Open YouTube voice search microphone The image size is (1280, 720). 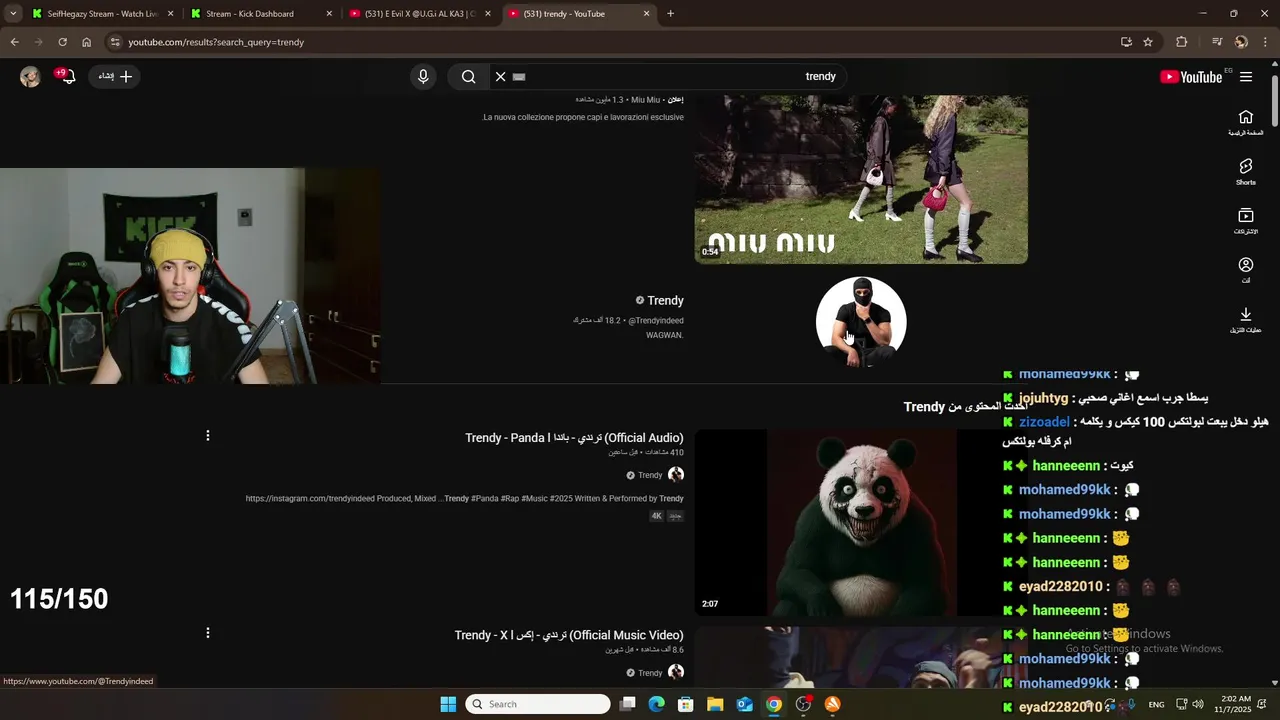[423, 77]
